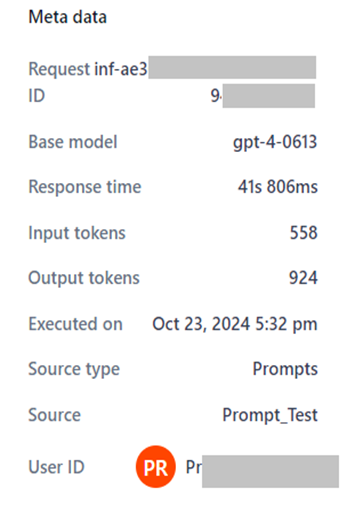Click the Response time label

coord(85,187)
